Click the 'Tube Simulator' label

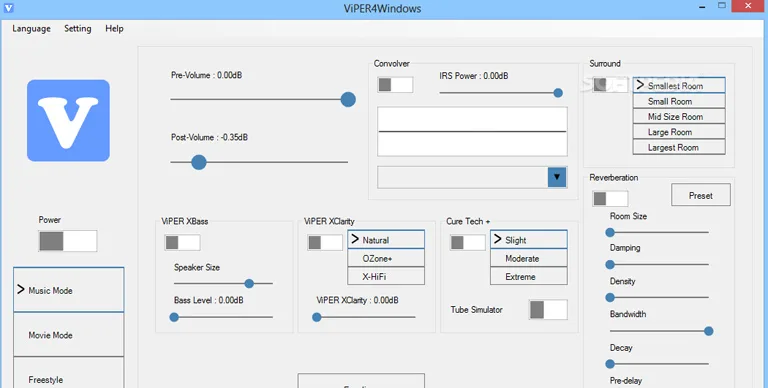tap(477, 310)
